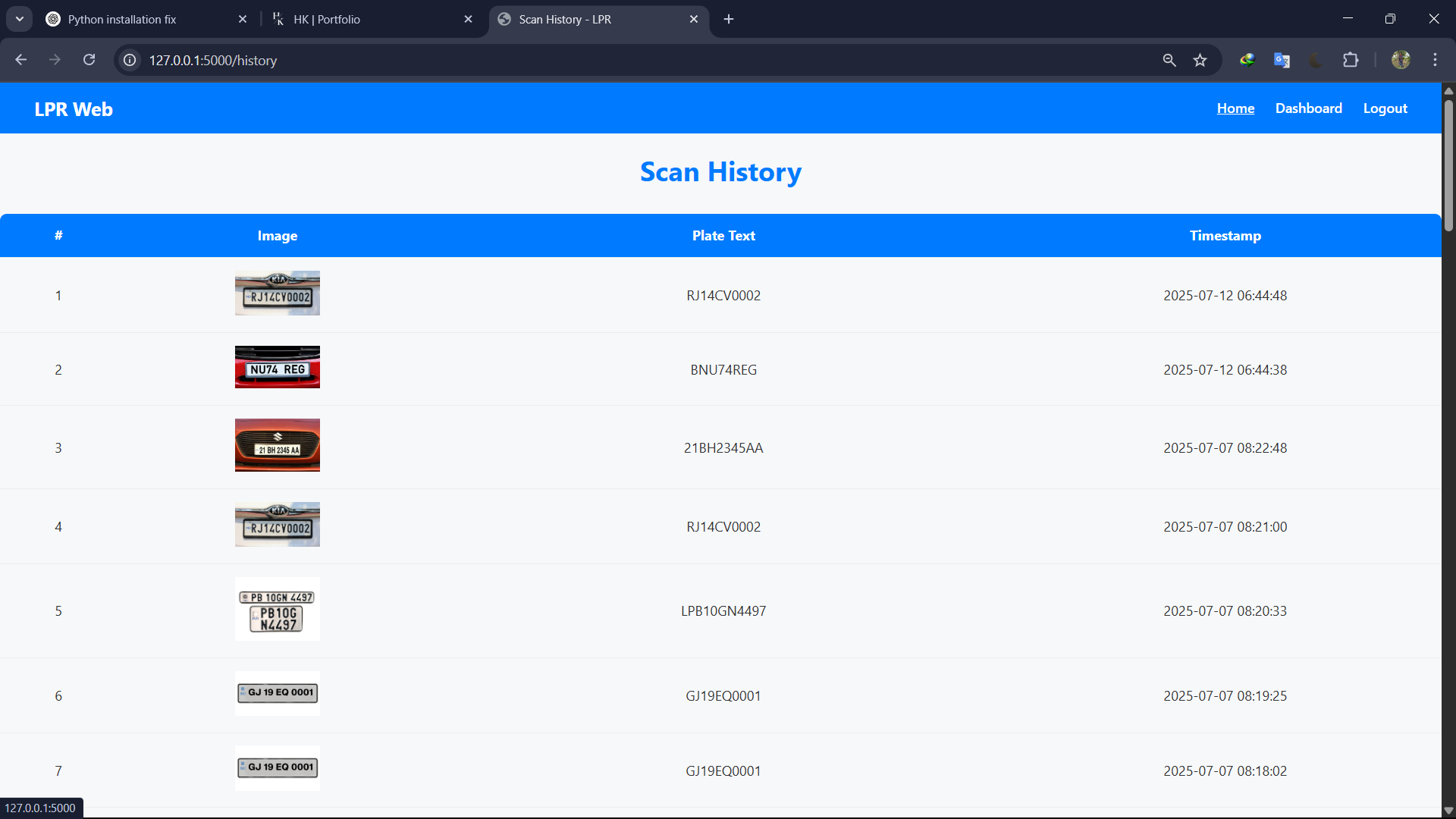Log out using the Logout link
The image size is (1456, 819).
1385,108
